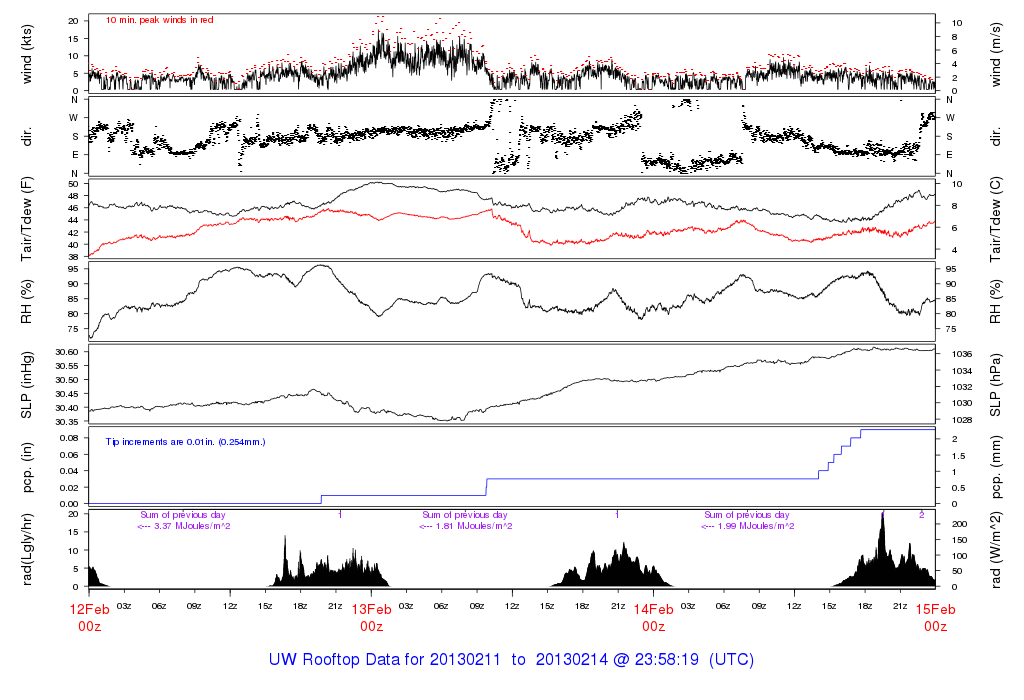Click the 1032 tick on hPa axis
1024x700 pixels.
pyautogui.click(x=961, y=387)
